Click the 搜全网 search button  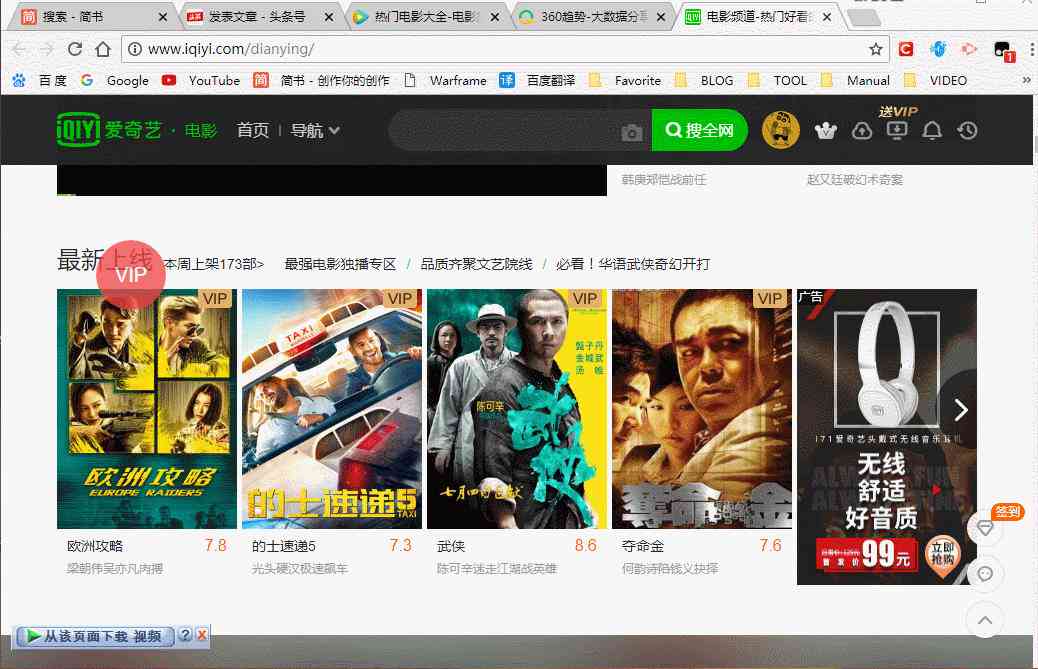click(x=700, y=130)
